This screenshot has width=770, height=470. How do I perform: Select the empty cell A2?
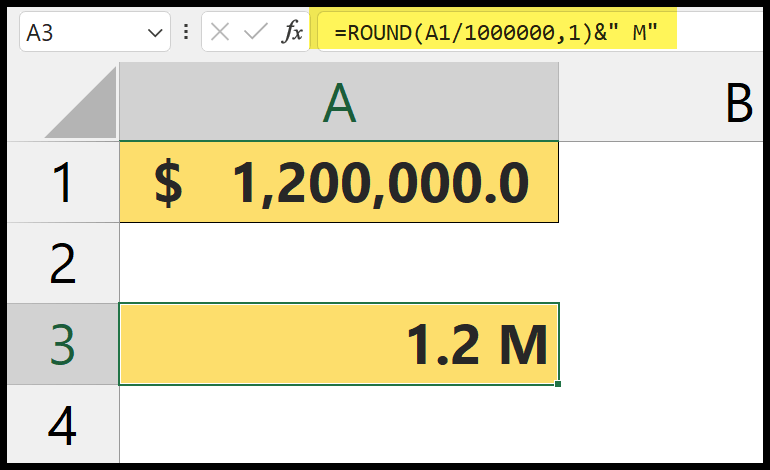click(x=338, y=262)
